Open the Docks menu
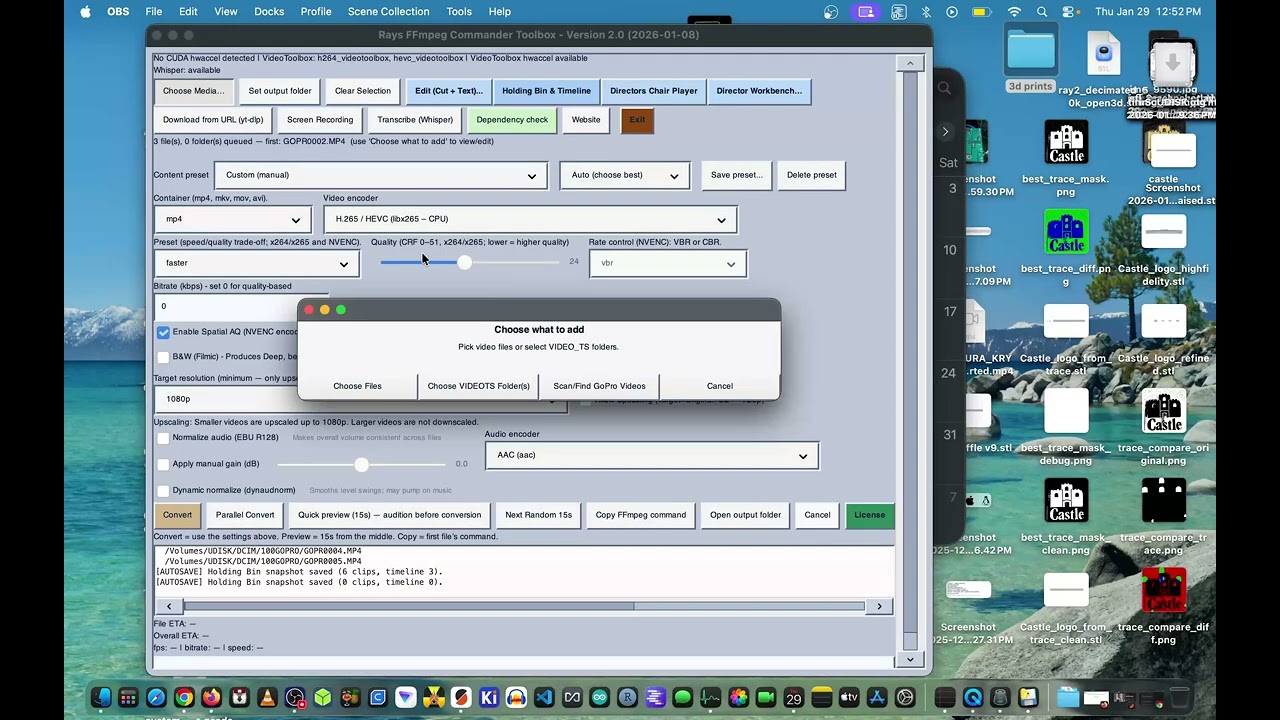 269,12
